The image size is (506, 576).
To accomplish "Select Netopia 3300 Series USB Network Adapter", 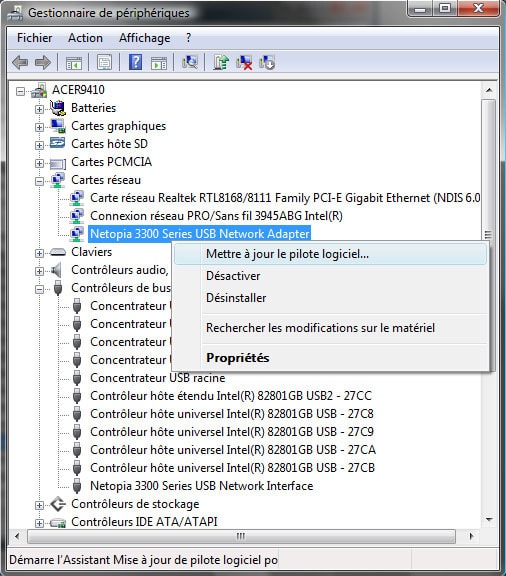I will [200, 234].
